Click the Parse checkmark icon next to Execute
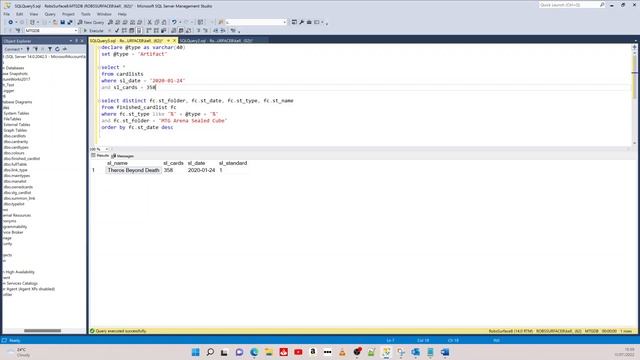 pos(117,31)
